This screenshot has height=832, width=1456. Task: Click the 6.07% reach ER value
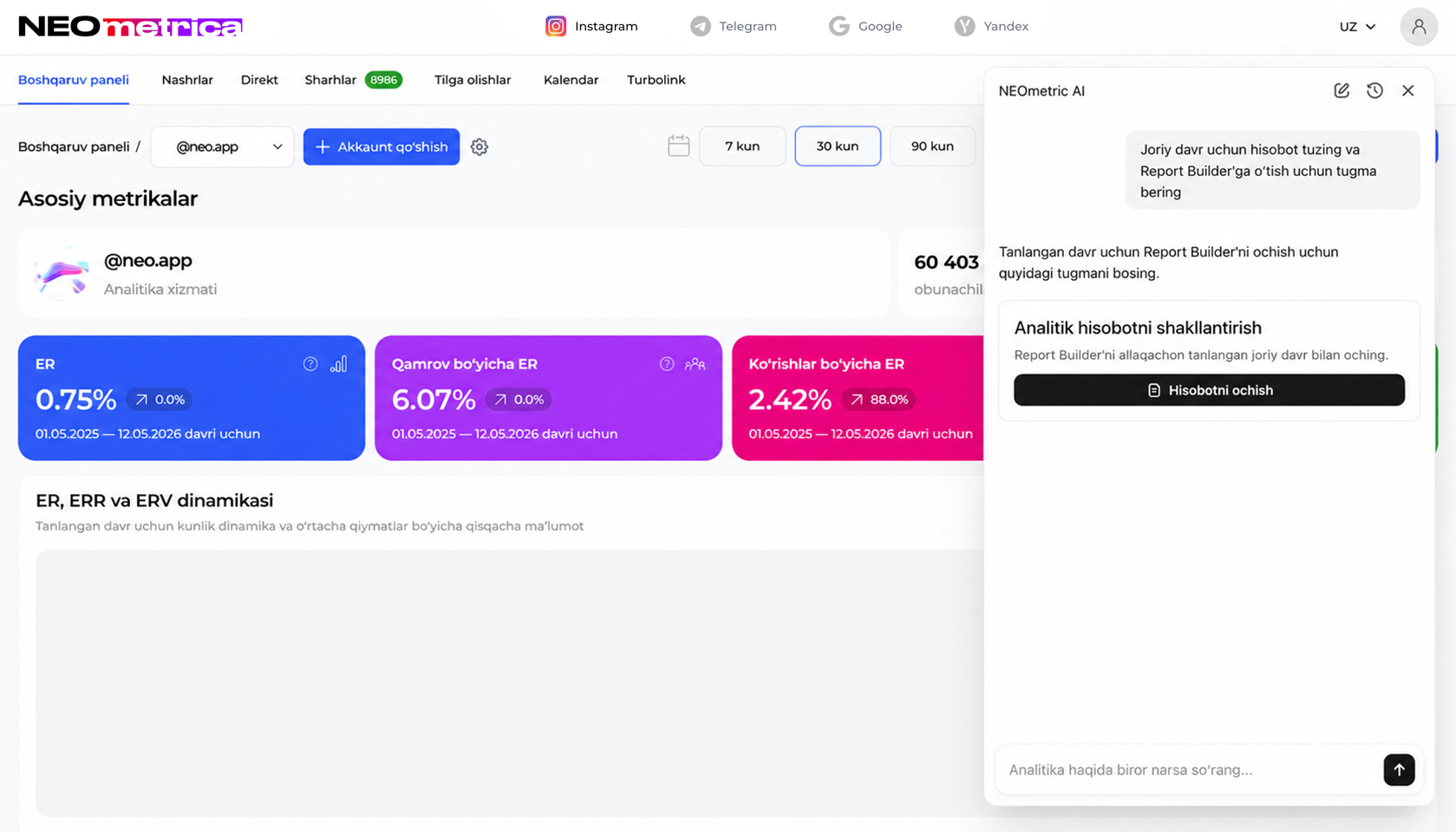pyautogui.click(x=434, y=400)
